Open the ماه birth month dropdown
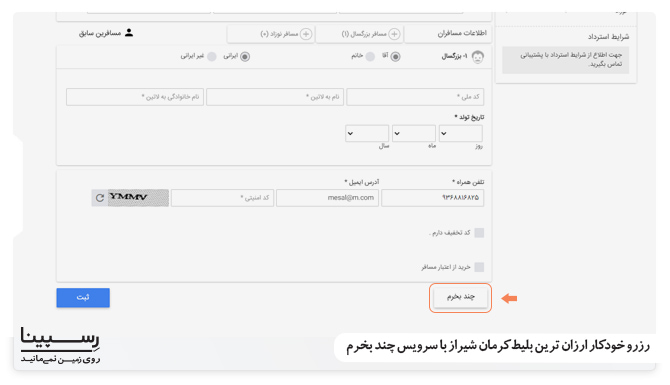Viewport: 670px width, 385px height. click(x=414, y=133)
